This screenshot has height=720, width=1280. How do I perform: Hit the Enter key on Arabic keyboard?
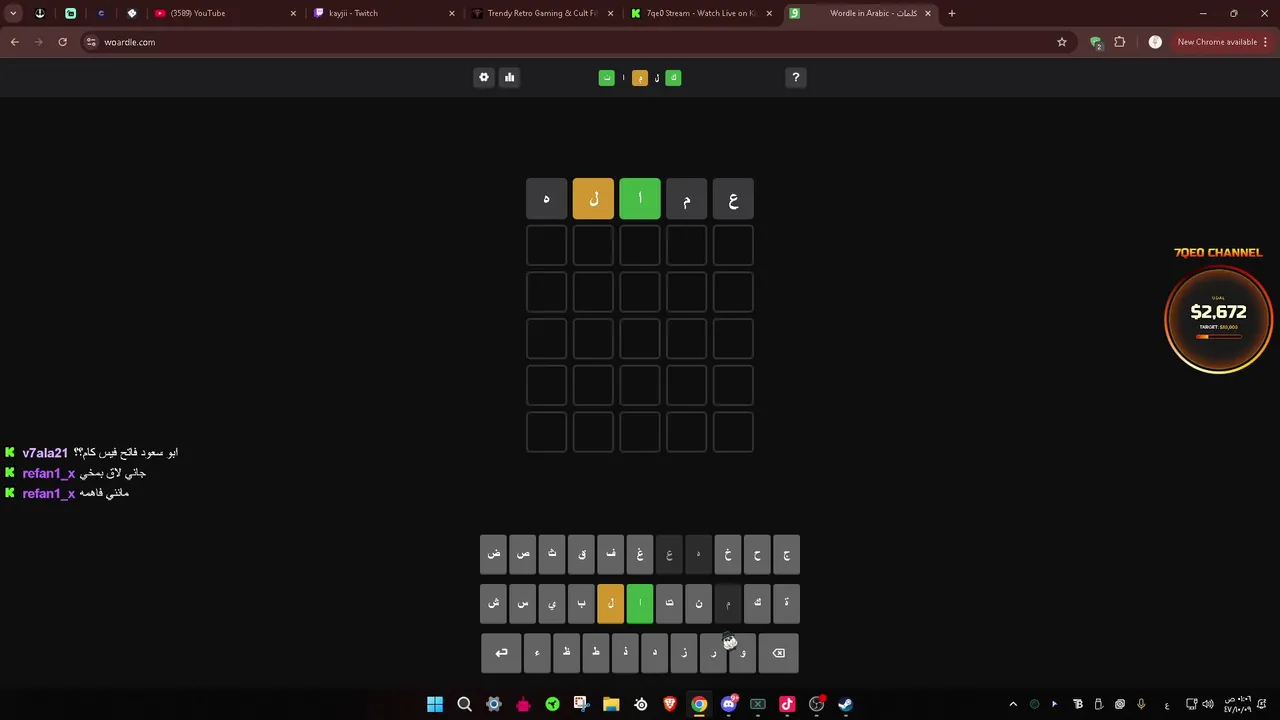click(501, 653)
